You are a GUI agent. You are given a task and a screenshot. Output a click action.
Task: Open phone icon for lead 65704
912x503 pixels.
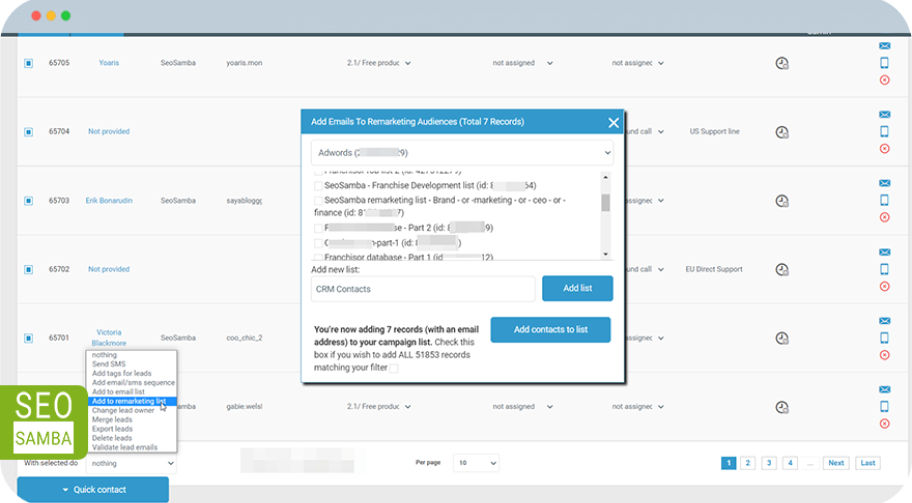coord(884,131)
